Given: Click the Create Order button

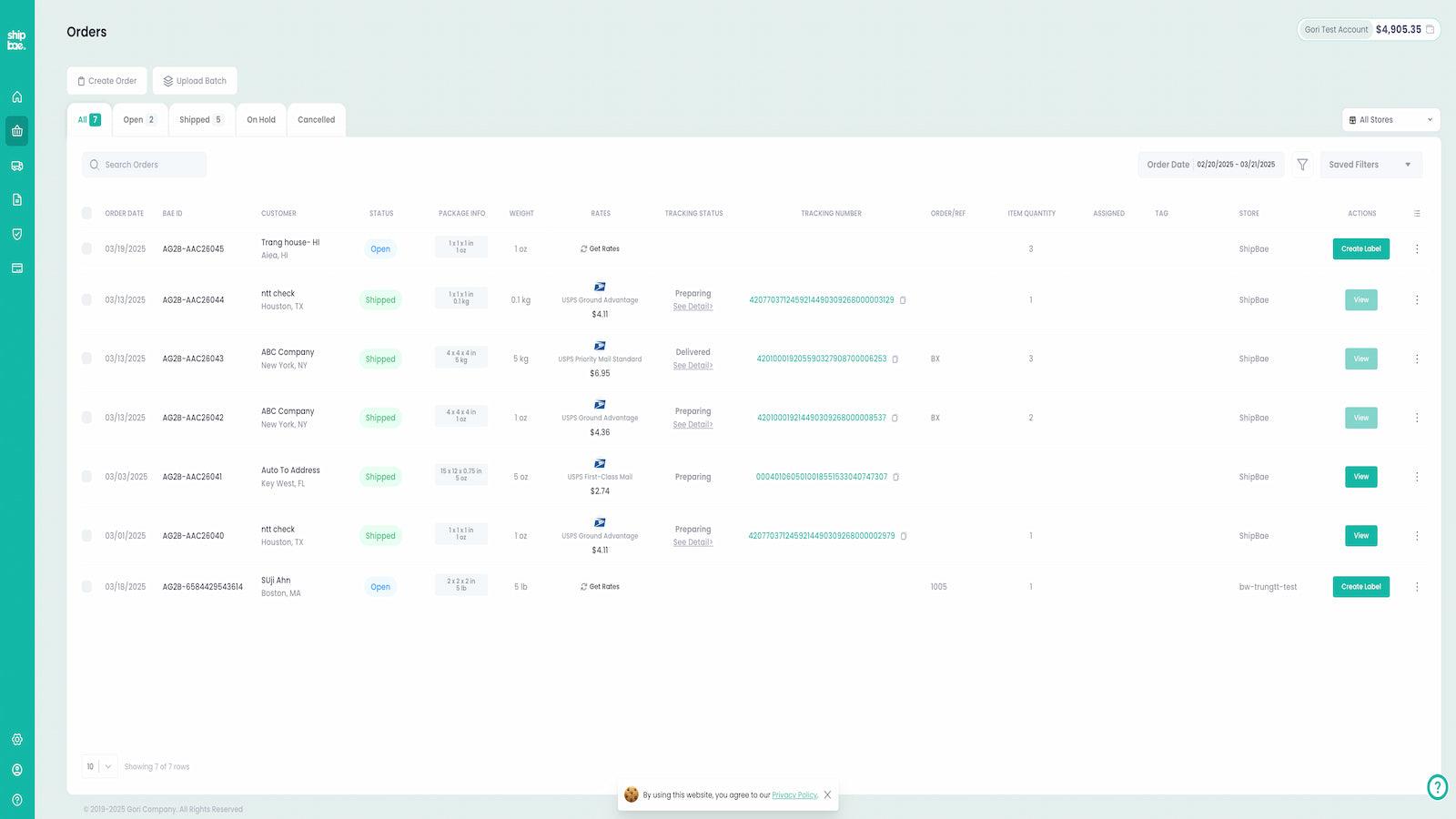Looking at the screenshot, I should tap(106, 81).
